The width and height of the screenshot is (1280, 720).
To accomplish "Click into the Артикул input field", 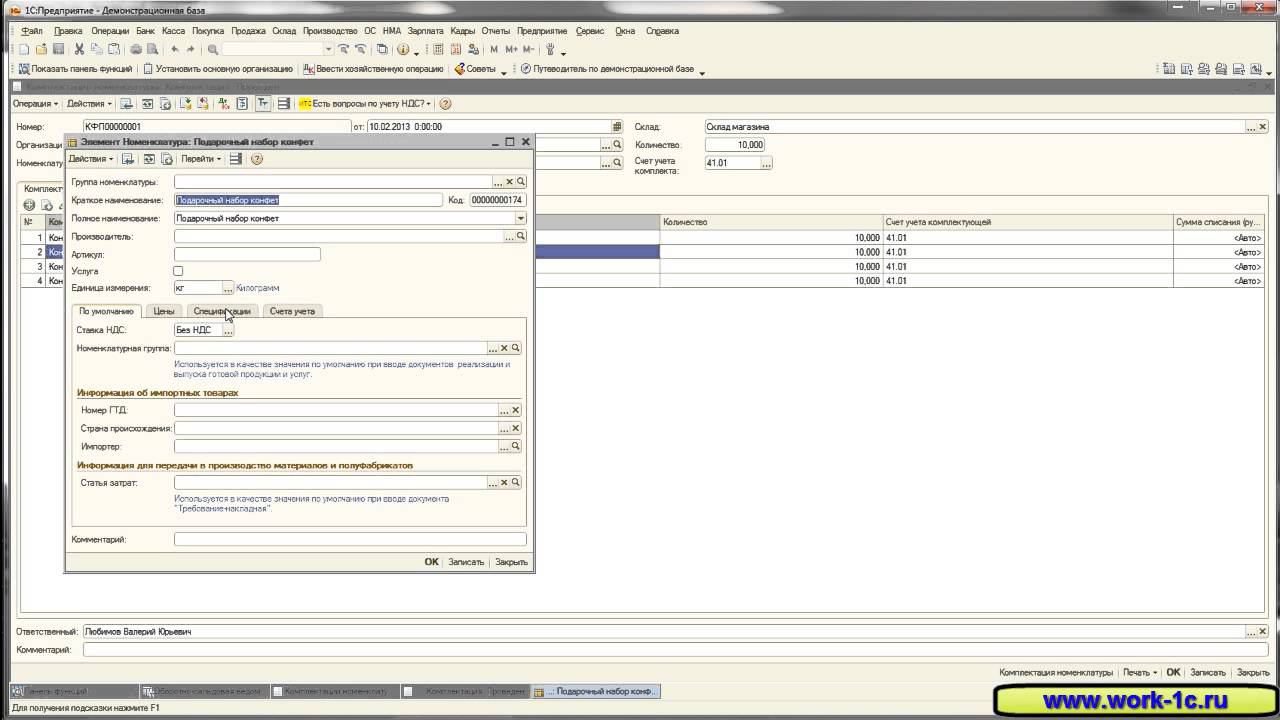I will 247,255.
